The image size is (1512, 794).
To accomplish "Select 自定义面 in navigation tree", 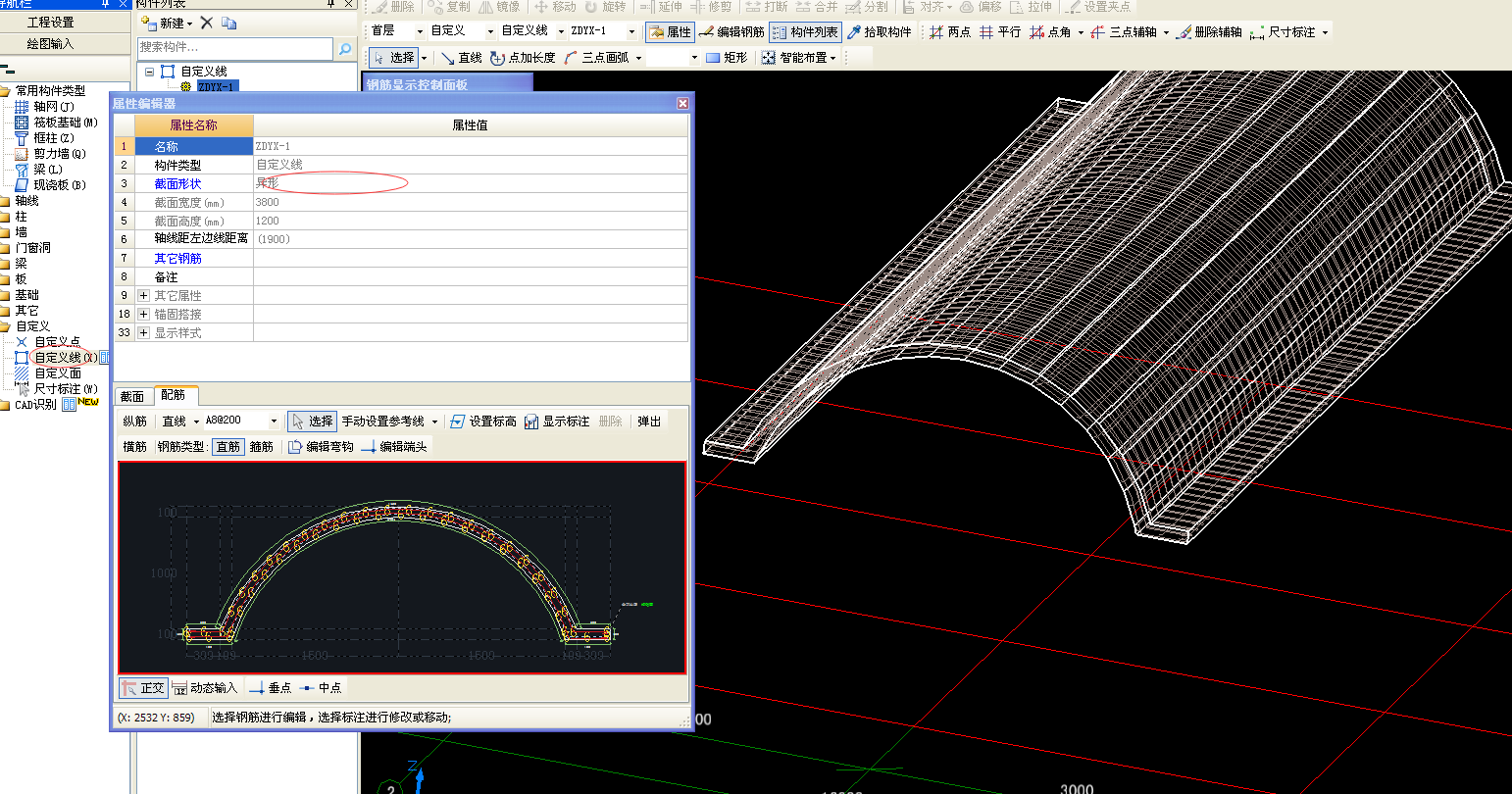I will point(58,373).
